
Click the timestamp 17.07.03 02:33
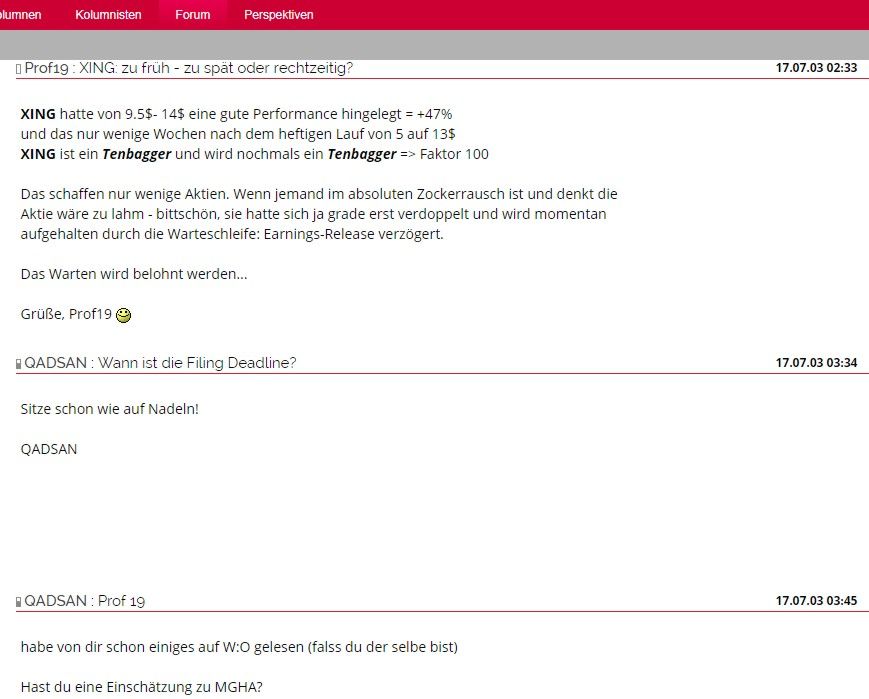tap(816, 68)
